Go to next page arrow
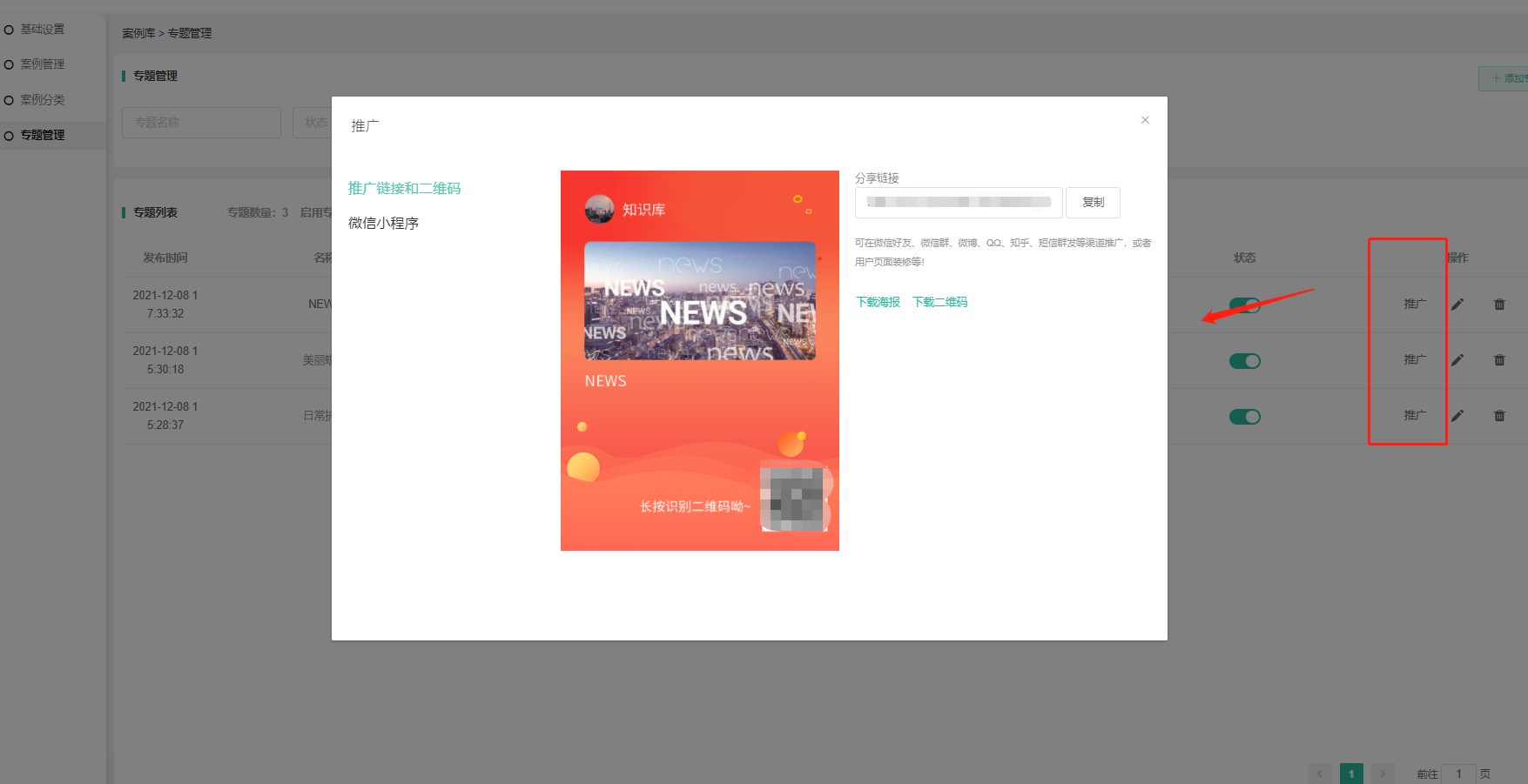 click(1382, 774)
